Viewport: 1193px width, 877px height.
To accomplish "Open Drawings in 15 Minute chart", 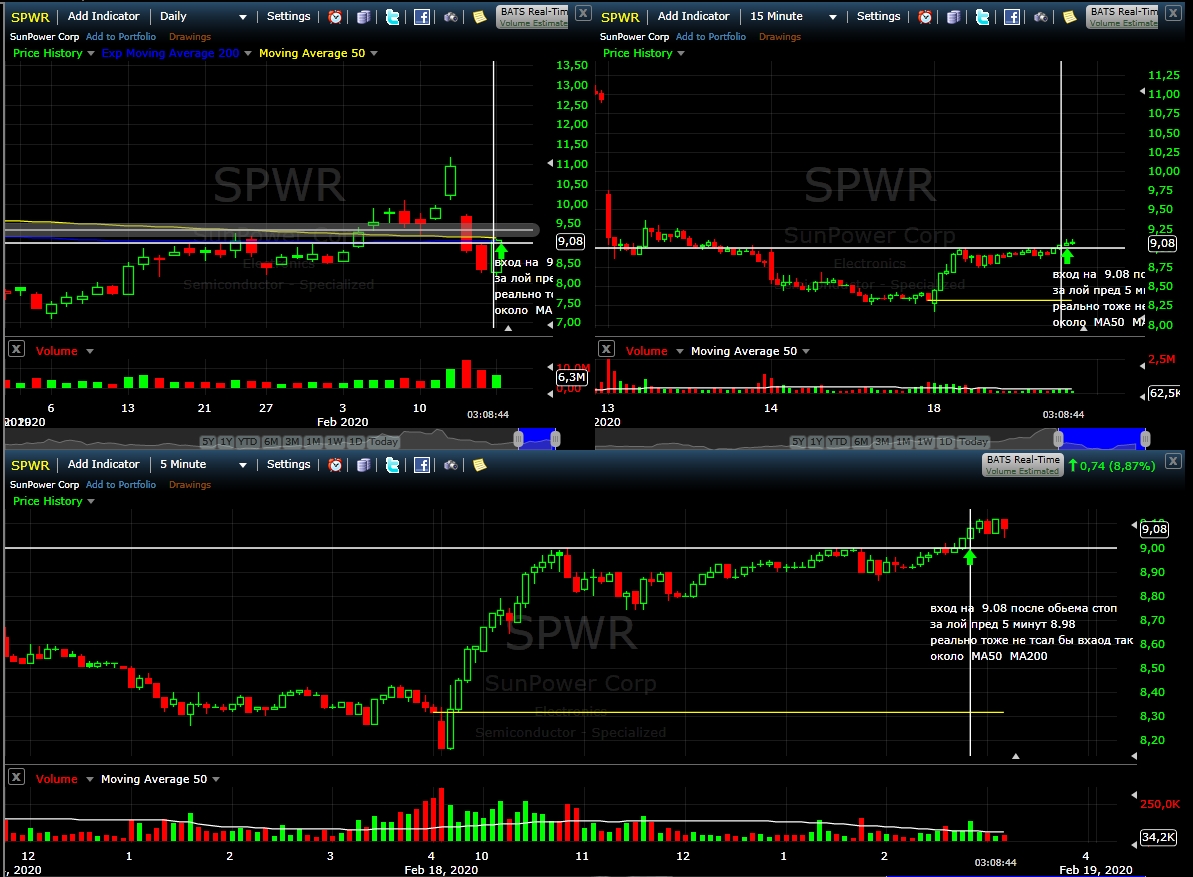I will tap(780, 37).
